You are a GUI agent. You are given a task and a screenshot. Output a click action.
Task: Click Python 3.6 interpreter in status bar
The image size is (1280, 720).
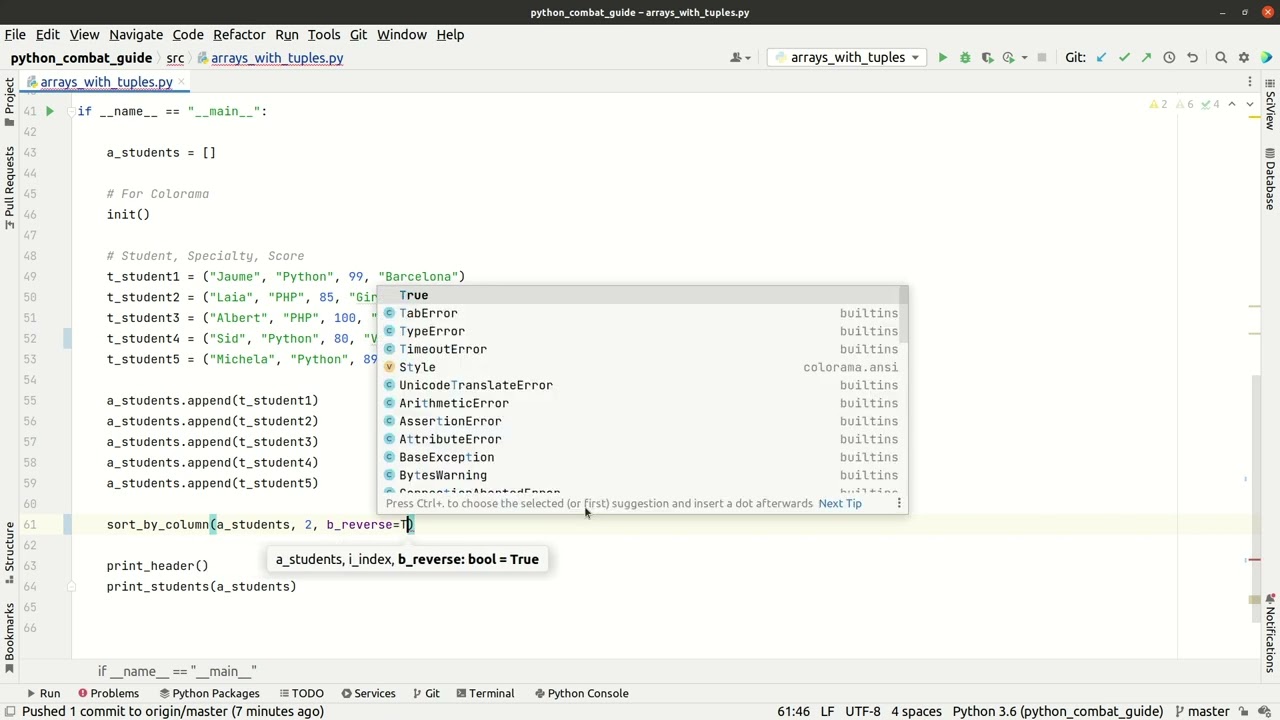point(1057,711)
